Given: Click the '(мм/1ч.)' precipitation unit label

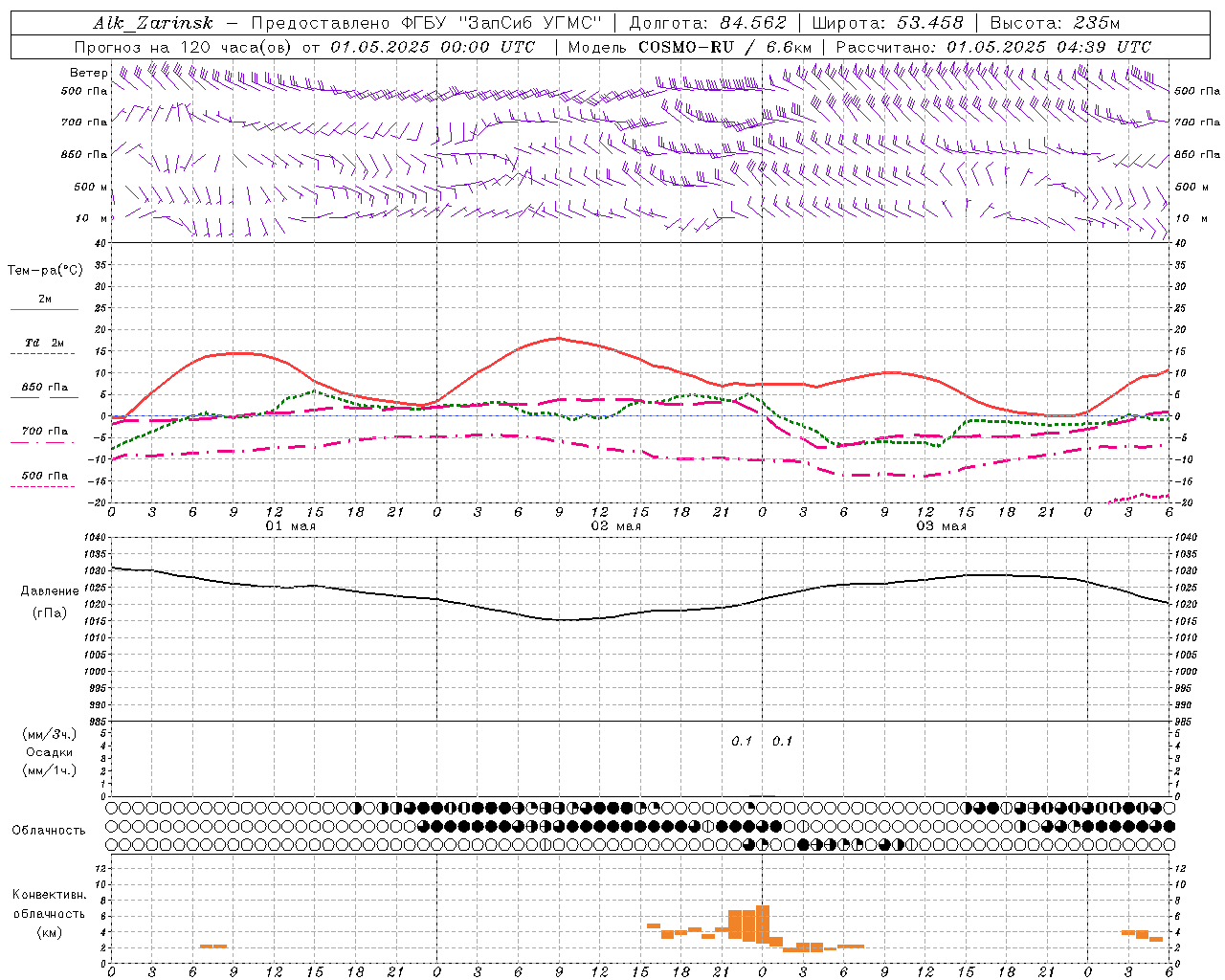Looking at the screenshot, I should coord(50,770).
